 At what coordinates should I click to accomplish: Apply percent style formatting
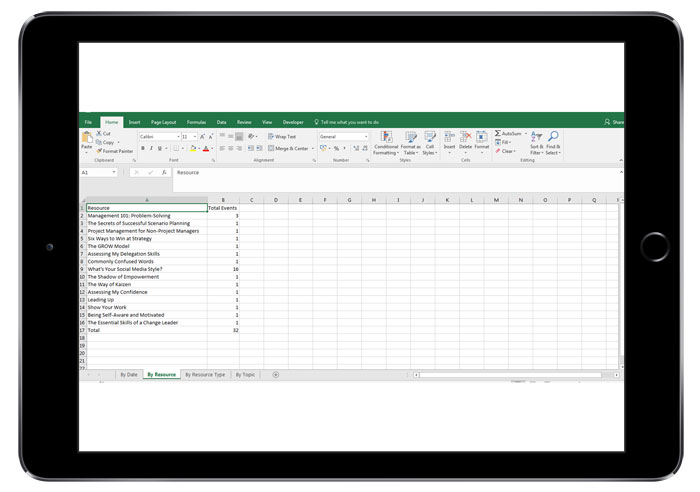coord(336,148)
